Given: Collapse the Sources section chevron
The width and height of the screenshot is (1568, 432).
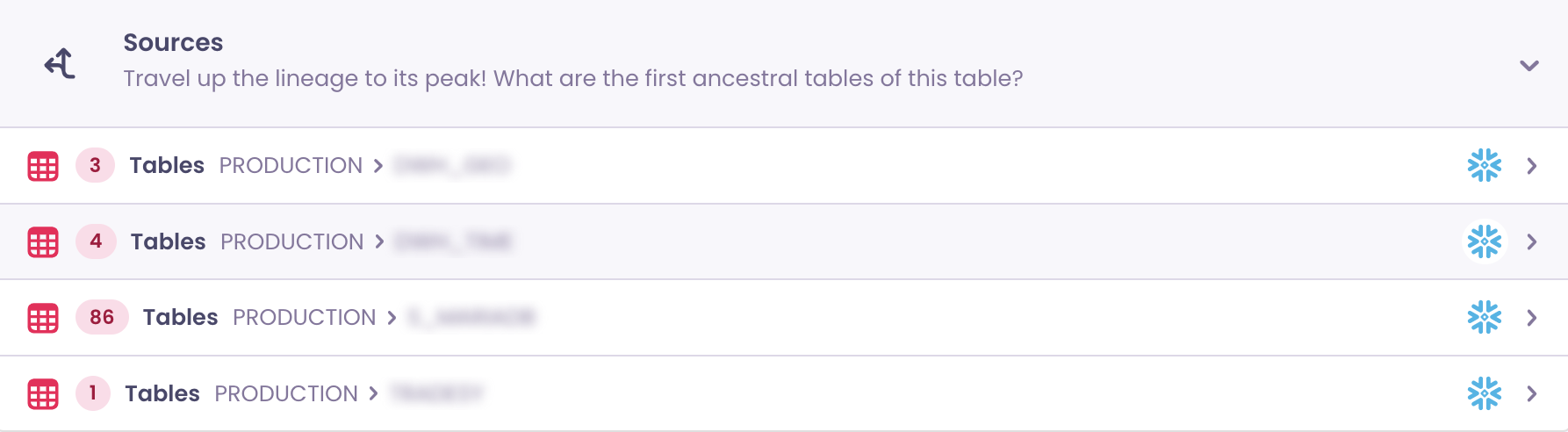Looking at the screenshot, I should pyautogui.click(x=1528, y=66).
